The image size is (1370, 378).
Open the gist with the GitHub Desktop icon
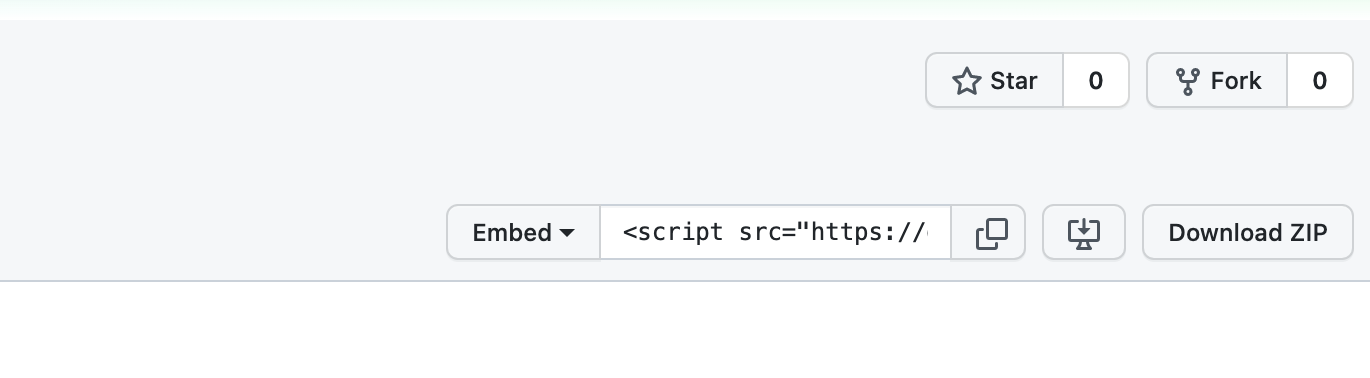pyautogui.click(x=1084, y=232)
